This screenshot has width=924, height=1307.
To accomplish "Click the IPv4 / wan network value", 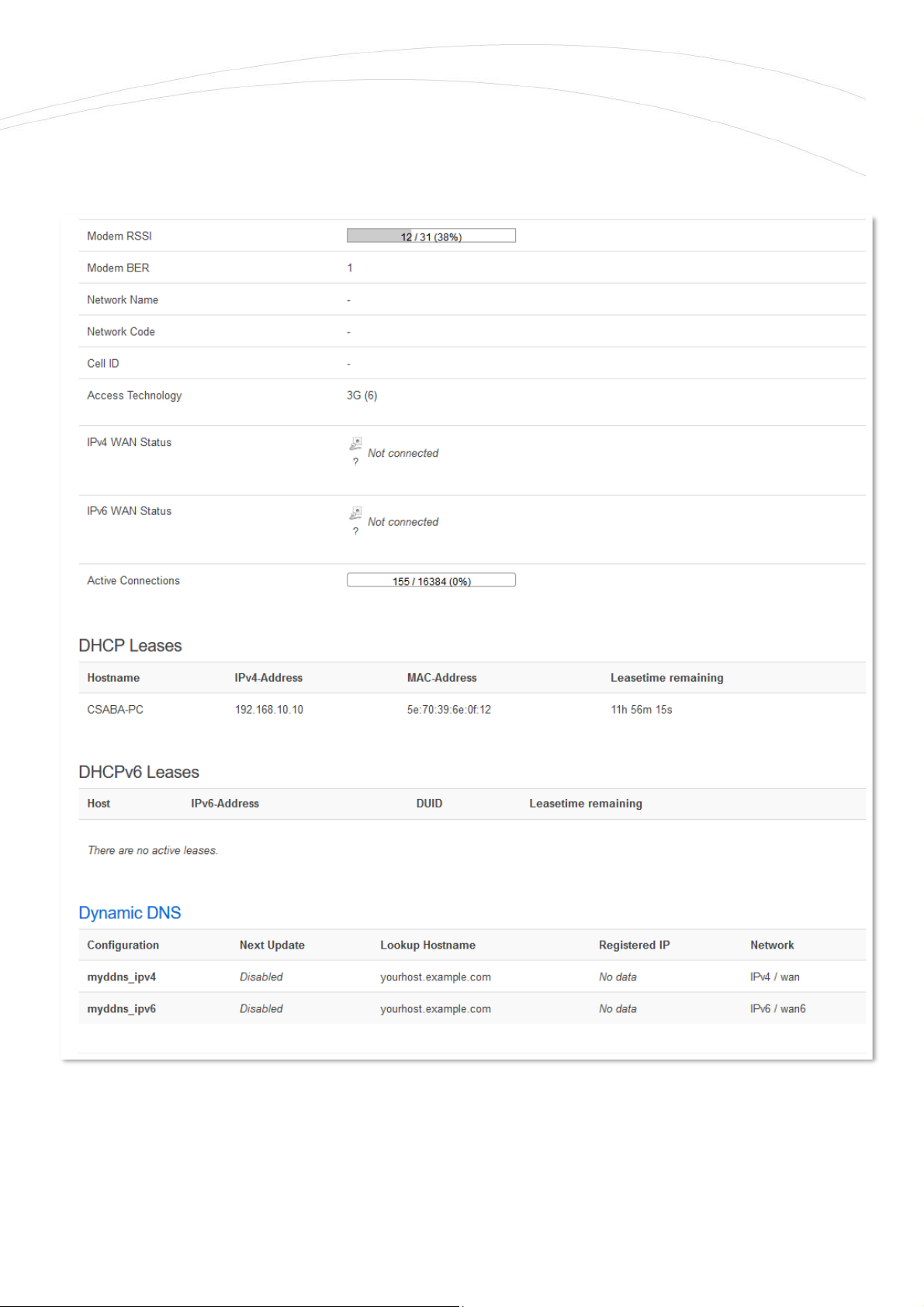I will 774,977.
